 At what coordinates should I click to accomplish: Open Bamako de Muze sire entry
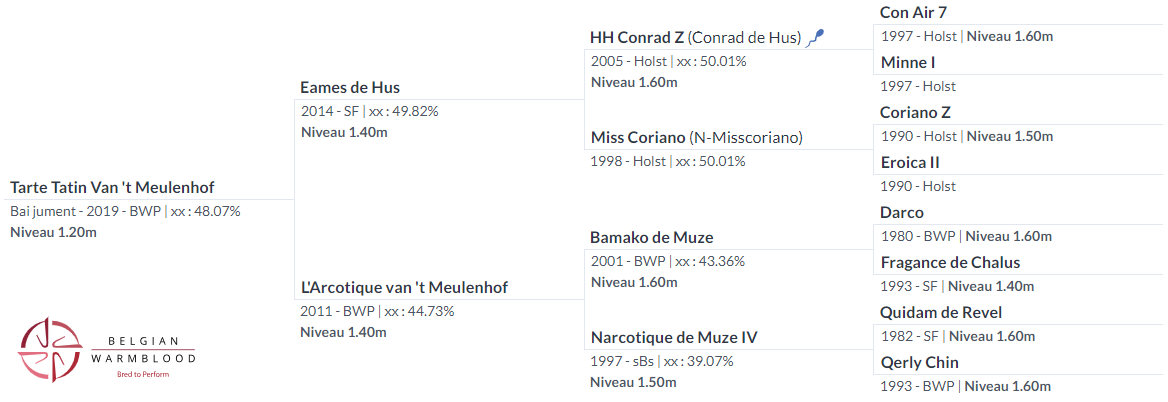(x=652, y=238)
